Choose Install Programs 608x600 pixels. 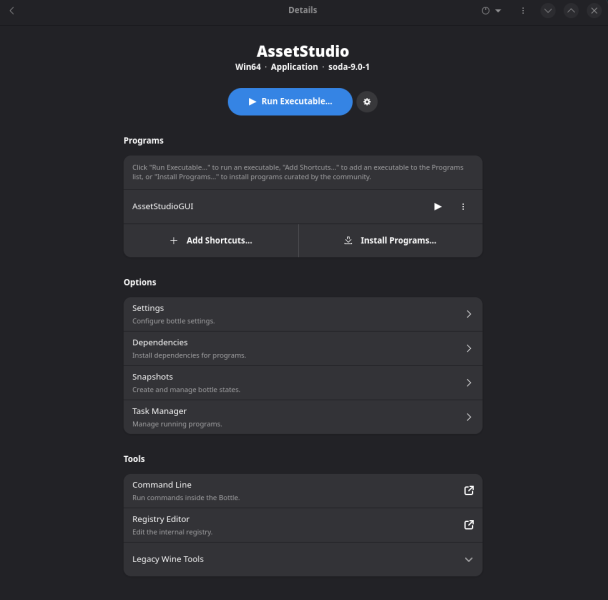390,241
